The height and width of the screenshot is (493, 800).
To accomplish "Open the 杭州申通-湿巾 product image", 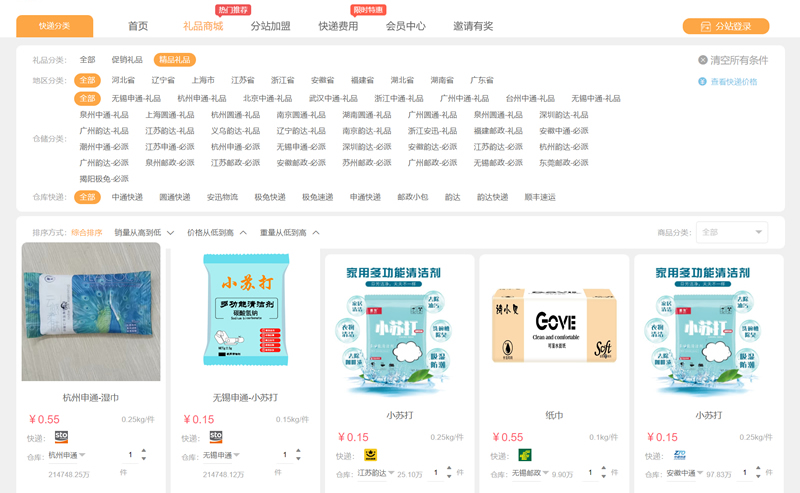I will [91, 312].
